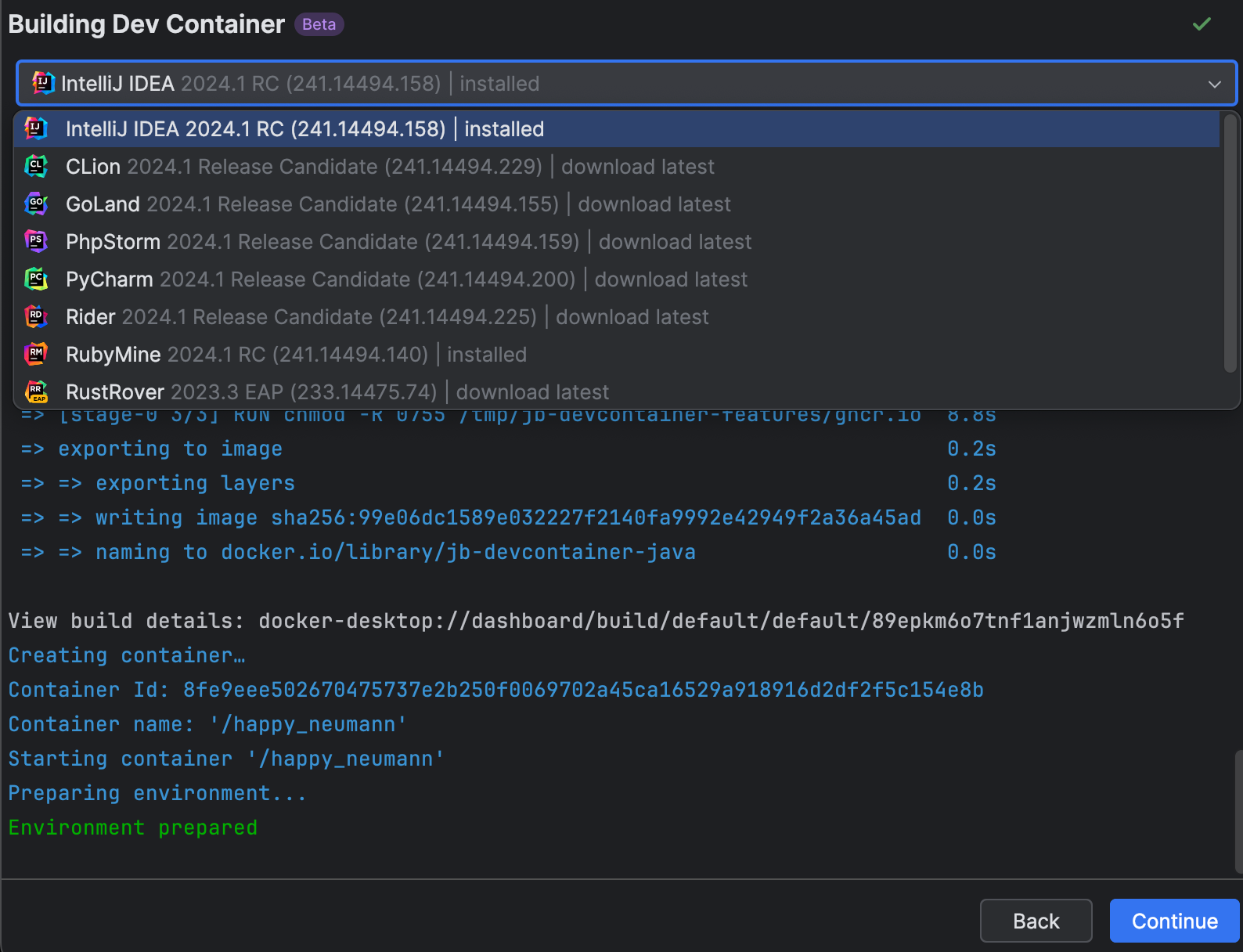This screenshot has width=1243, height=952.
Task: Click the 'Building Dev Container' title text
Action: pos(146,24)
